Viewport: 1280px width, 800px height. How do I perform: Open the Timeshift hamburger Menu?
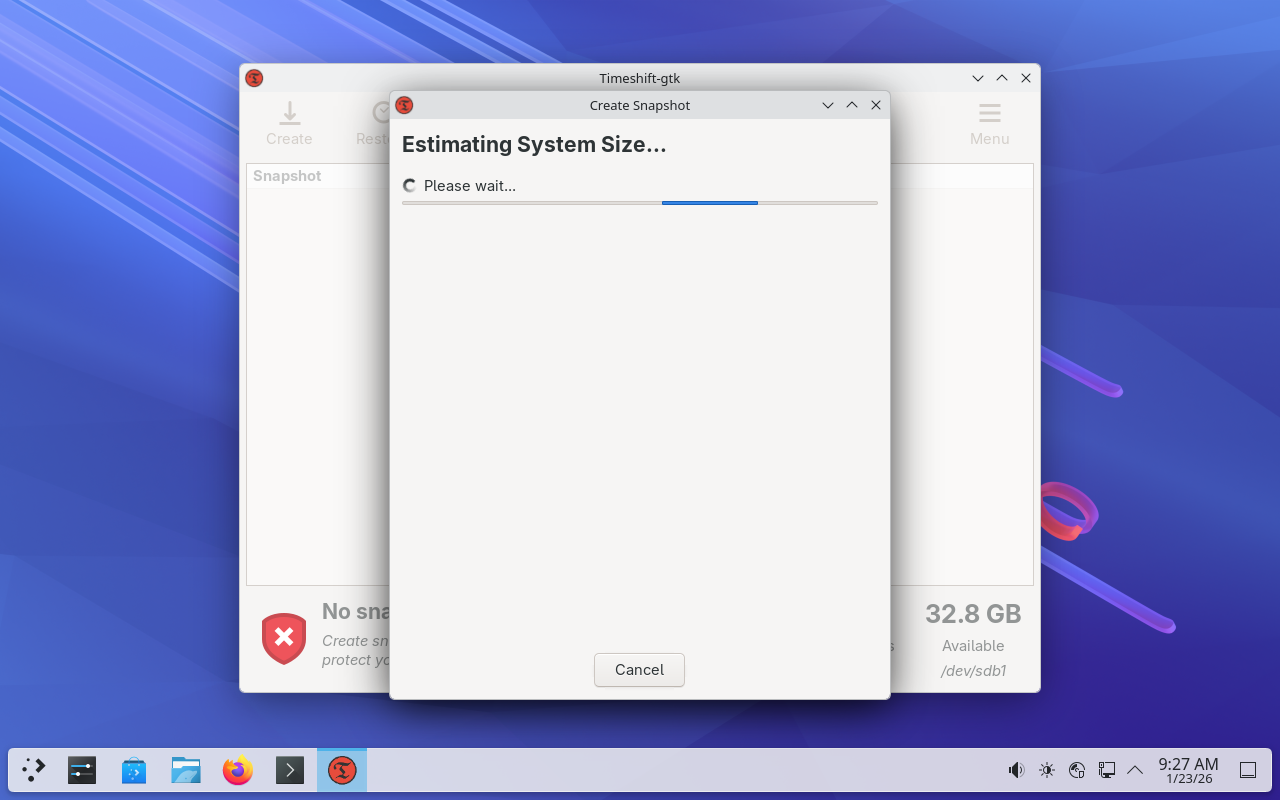989,124
